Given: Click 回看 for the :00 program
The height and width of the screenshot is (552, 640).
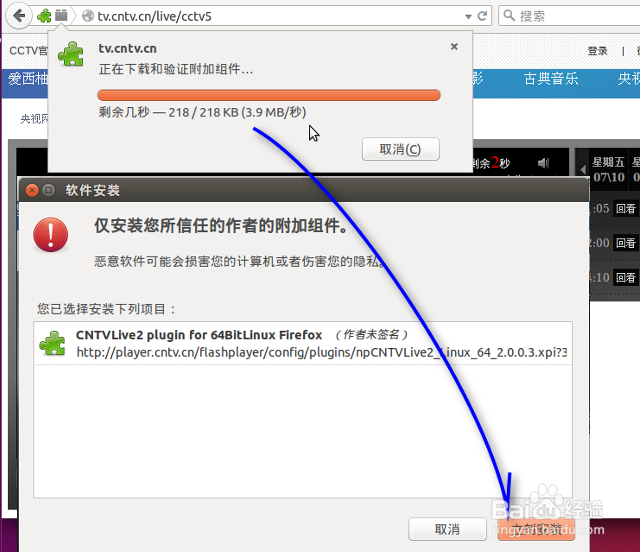Looking at the screenshot, I should pyautogui.click(x=626, y=243).
